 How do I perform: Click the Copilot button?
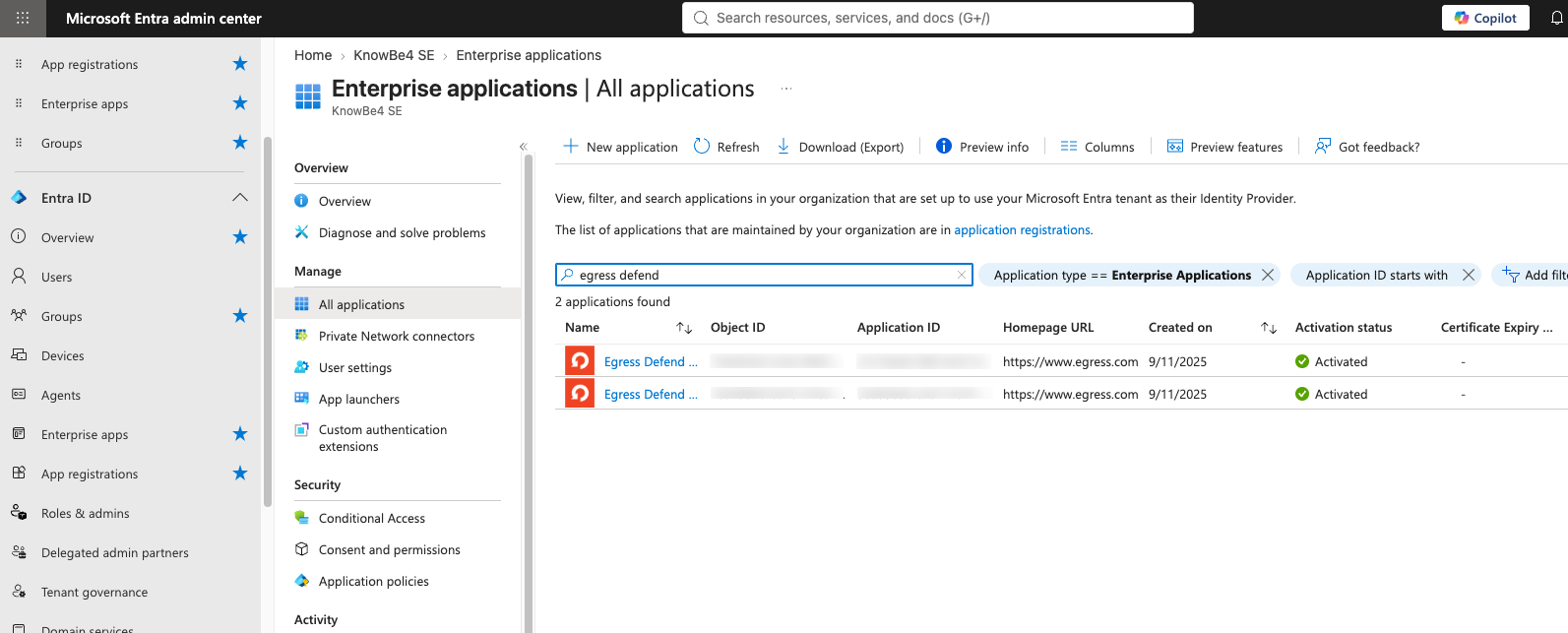(1485, 18)
